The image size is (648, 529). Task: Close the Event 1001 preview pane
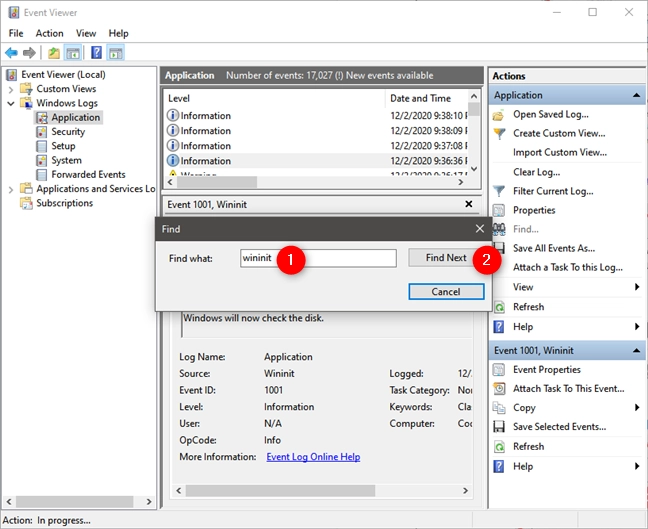coord(469,204)
